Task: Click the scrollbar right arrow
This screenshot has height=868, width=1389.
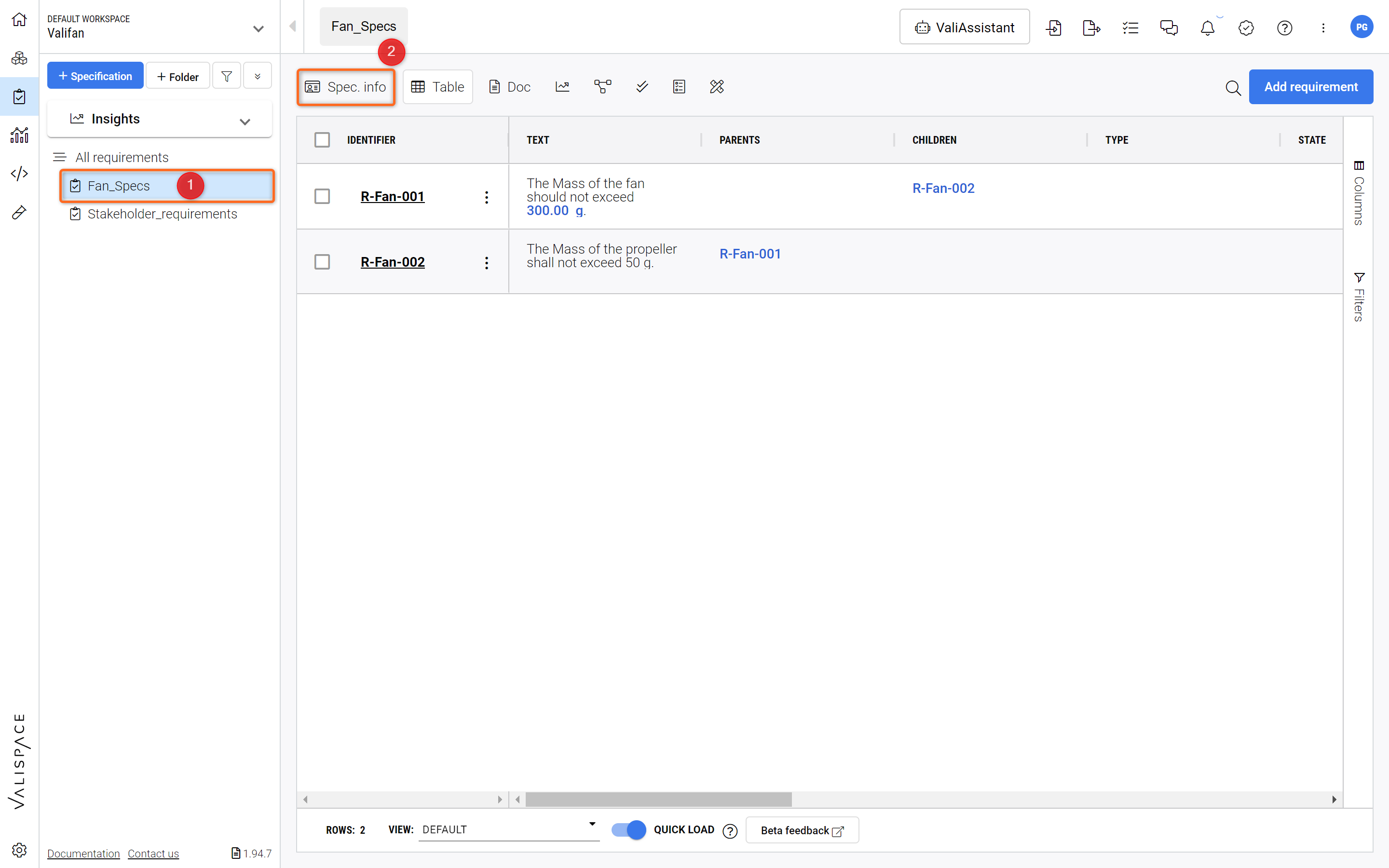Action: (1335, 799)
